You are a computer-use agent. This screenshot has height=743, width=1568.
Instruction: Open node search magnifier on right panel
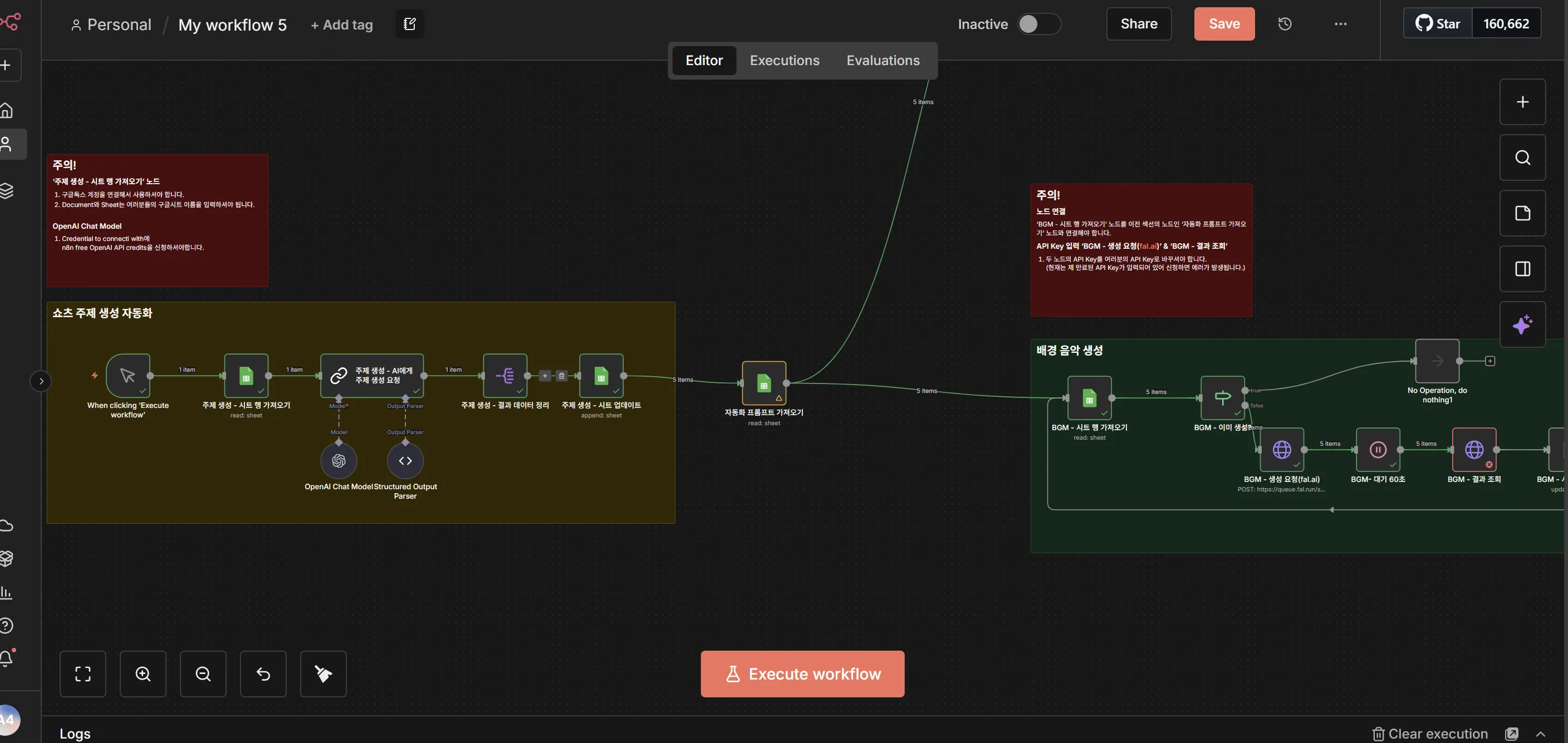1522,158
